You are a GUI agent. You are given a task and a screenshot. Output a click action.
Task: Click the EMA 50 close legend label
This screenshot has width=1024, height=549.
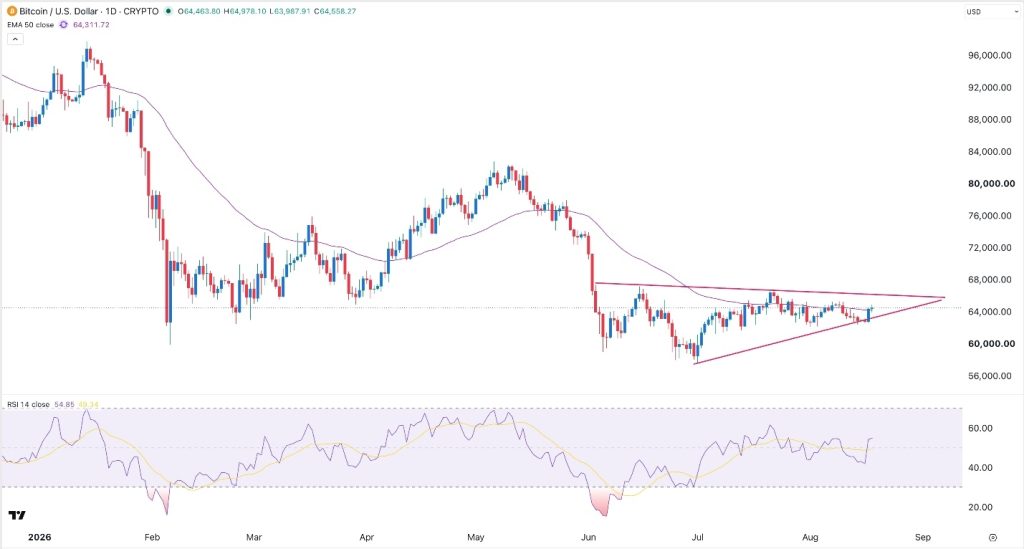(31, 25)
